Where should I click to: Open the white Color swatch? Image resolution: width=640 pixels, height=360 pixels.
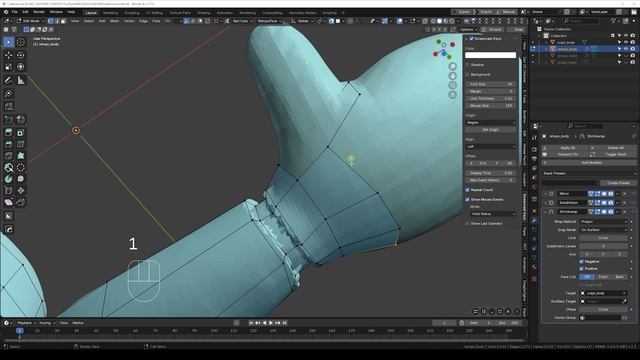pos(491,55)
